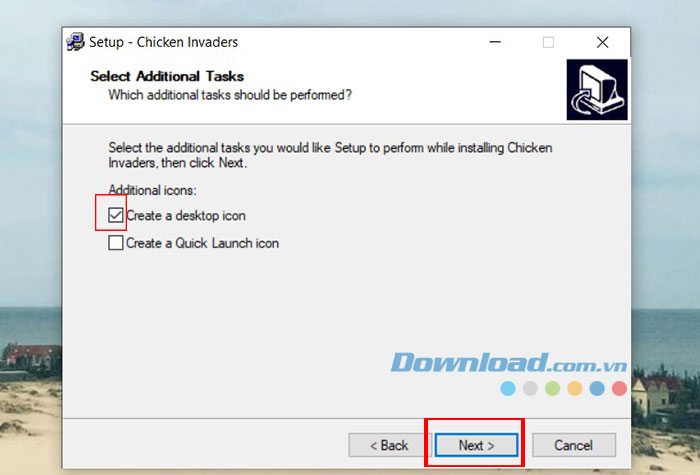The height and width of the screenshot is (475, 700).
Task: Click the Setup installer icon in title bar
Action: tap(75, 42)
